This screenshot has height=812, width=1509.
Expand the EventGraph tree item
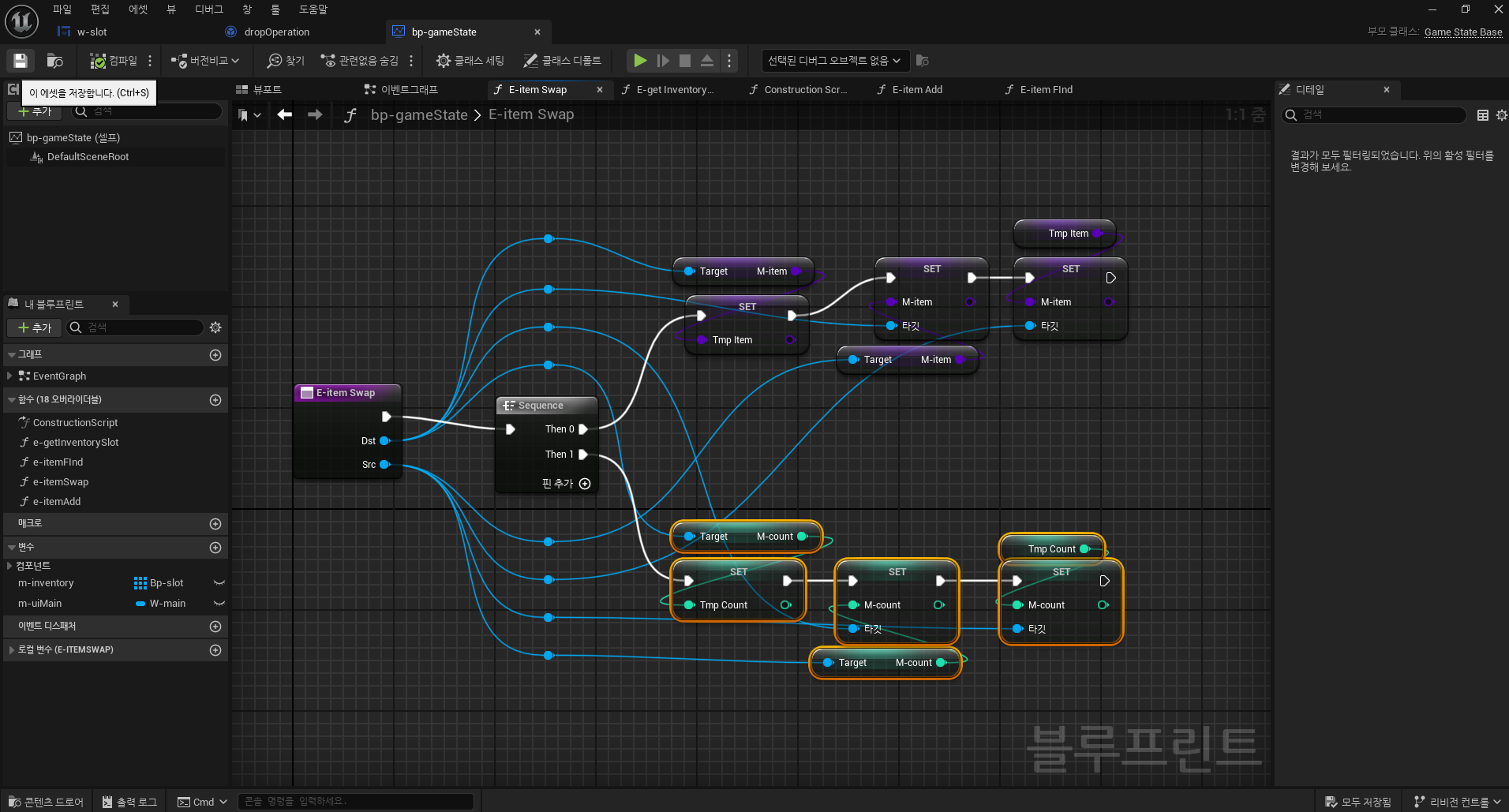point(9,376)
